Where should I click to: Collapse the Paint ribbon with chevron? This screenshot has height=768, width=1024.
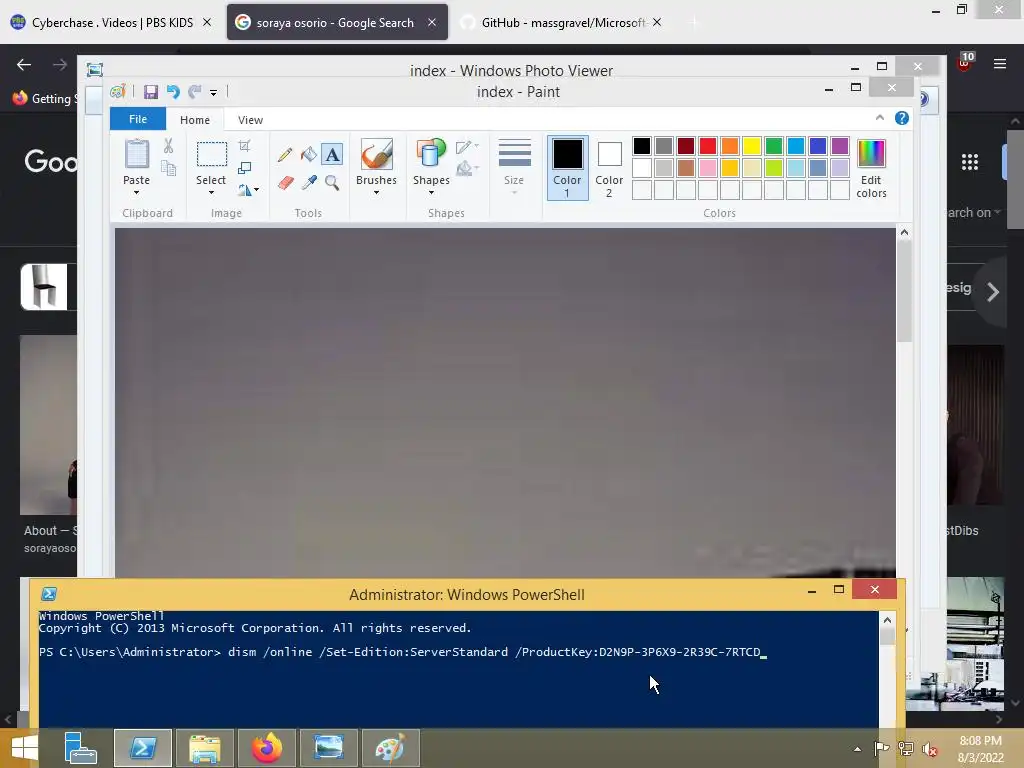pos(880,118)
